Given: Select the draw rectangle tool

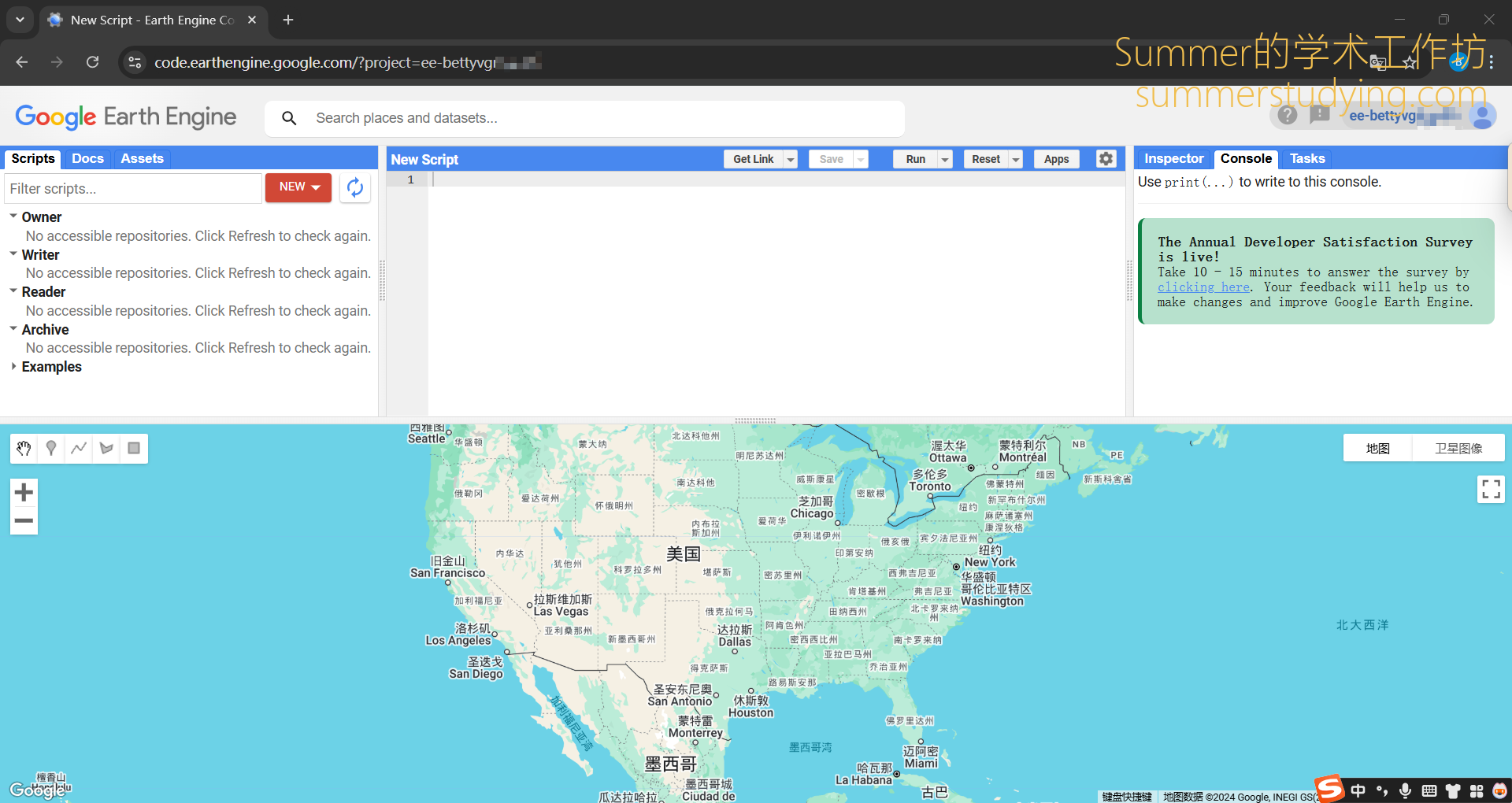Looking at the screenshot, I should coord(134,448).
